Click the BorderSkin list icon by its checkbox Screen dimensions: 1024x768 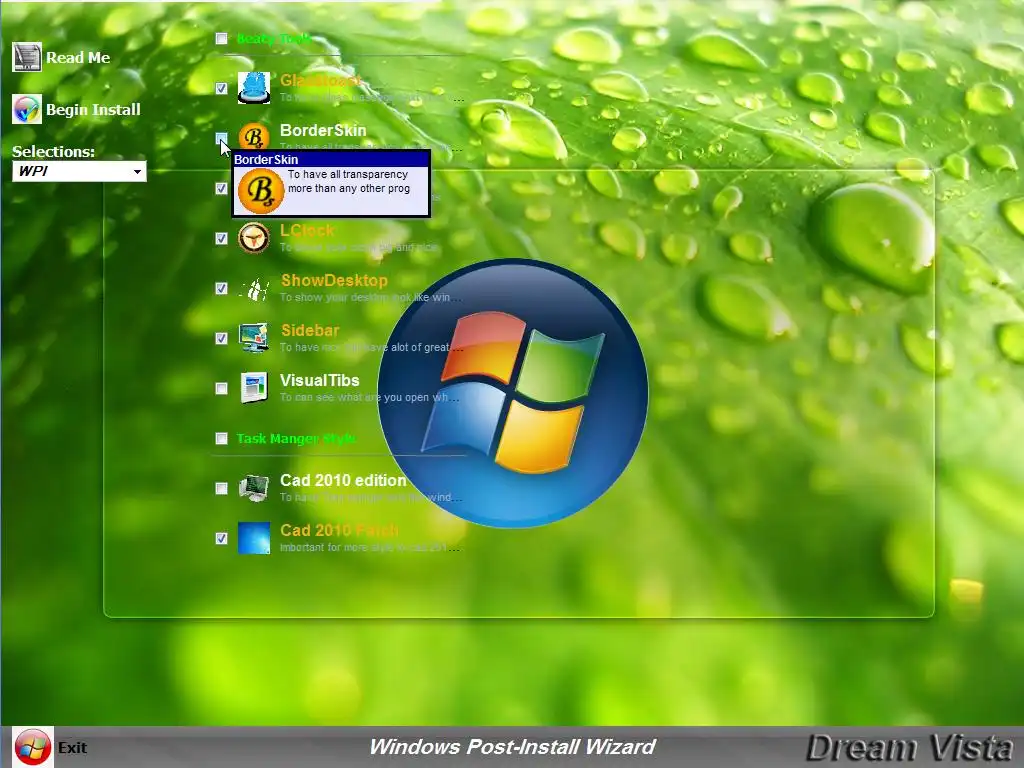click(x=254, y=136)
